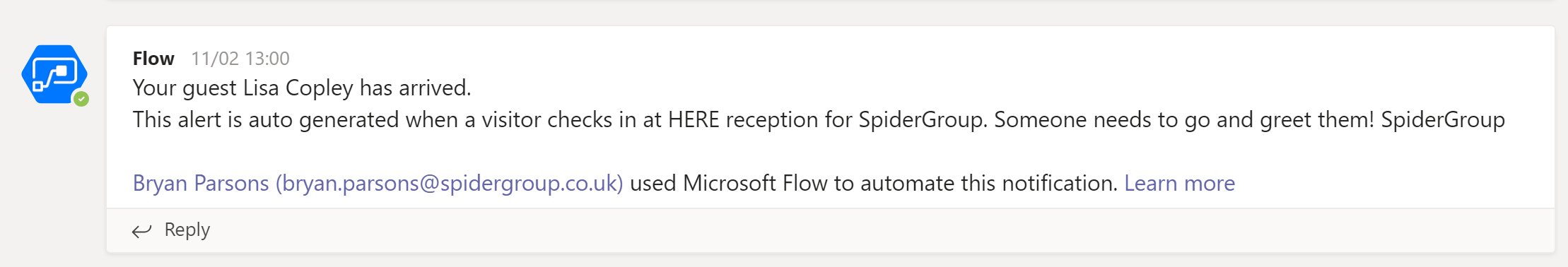1568x267 pixels.
Task: Click 'Your guest' message line
Action: tap(302, 88)
